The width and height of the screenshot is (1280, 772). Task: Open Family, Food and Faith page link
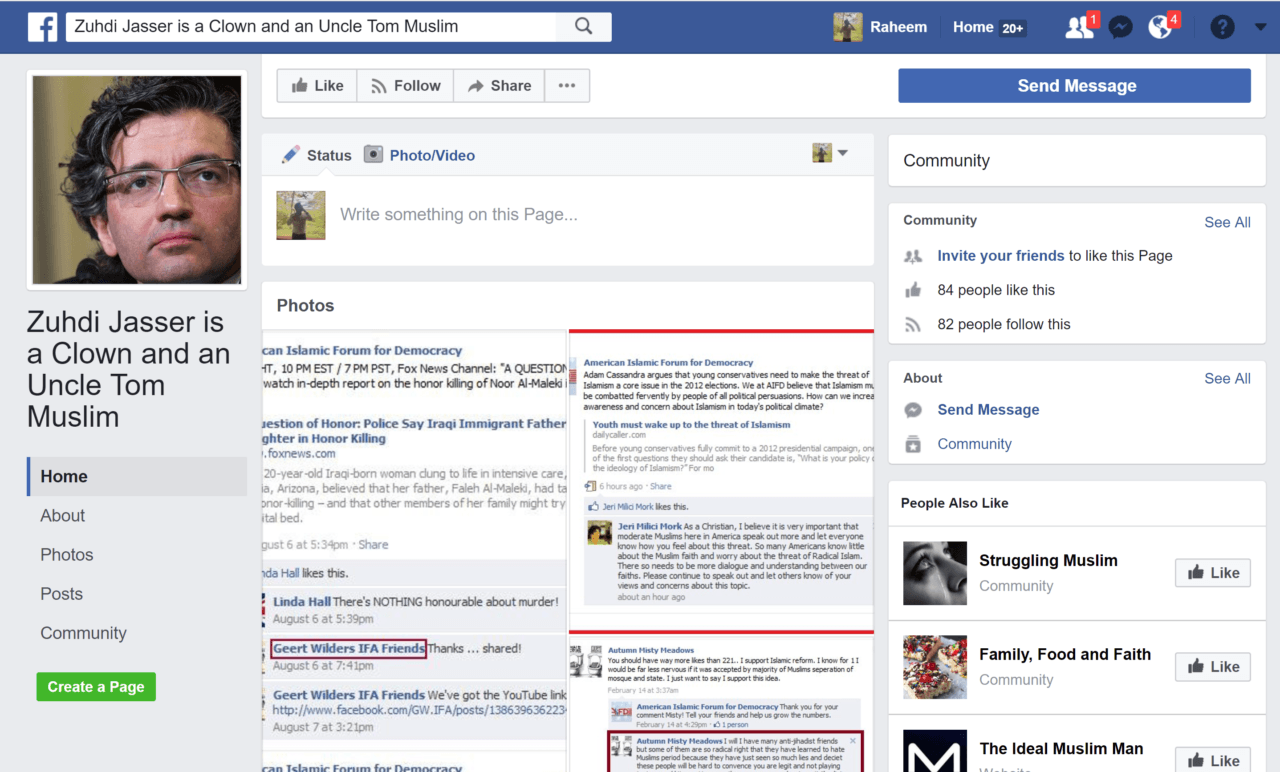(x=1065, y=655)
